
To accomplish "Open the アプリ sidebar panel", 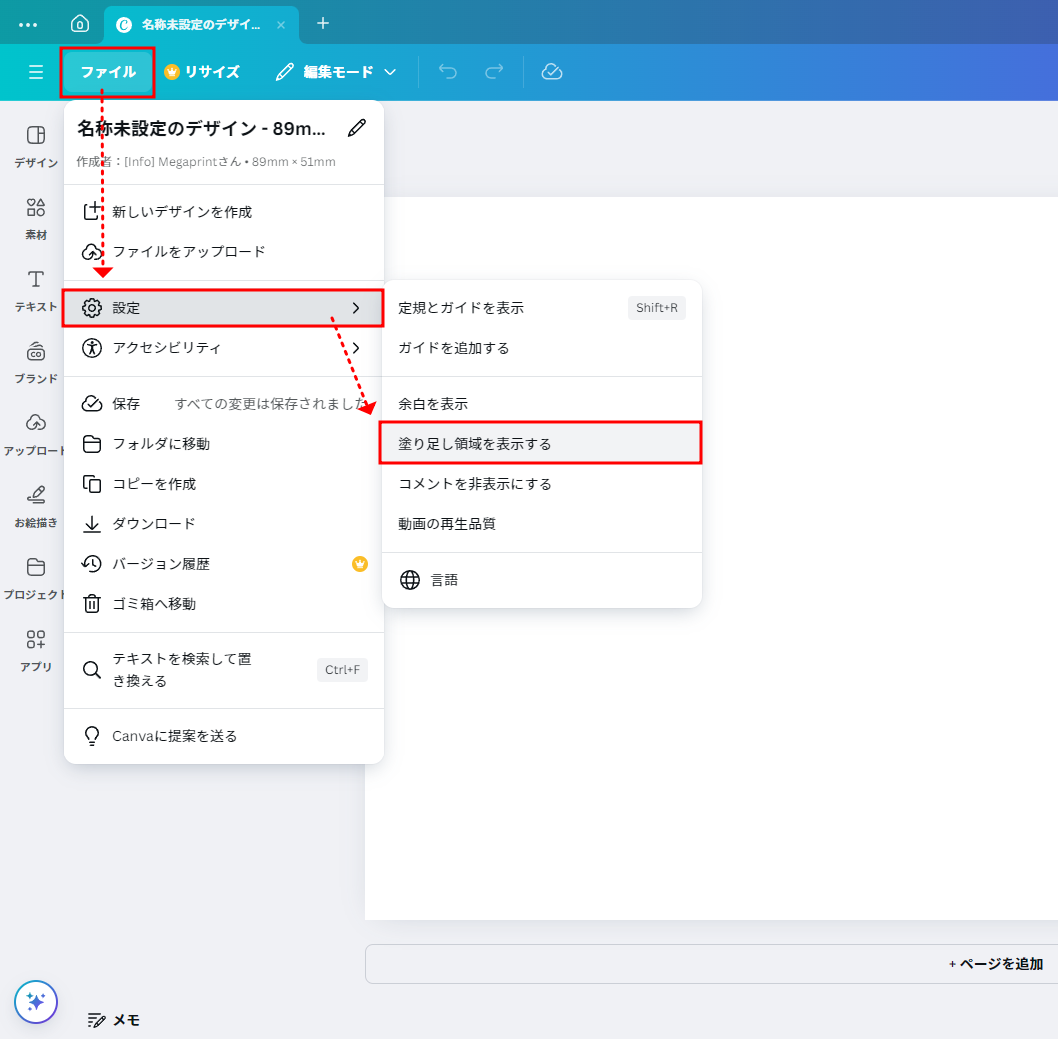I will tap(36, 650).
